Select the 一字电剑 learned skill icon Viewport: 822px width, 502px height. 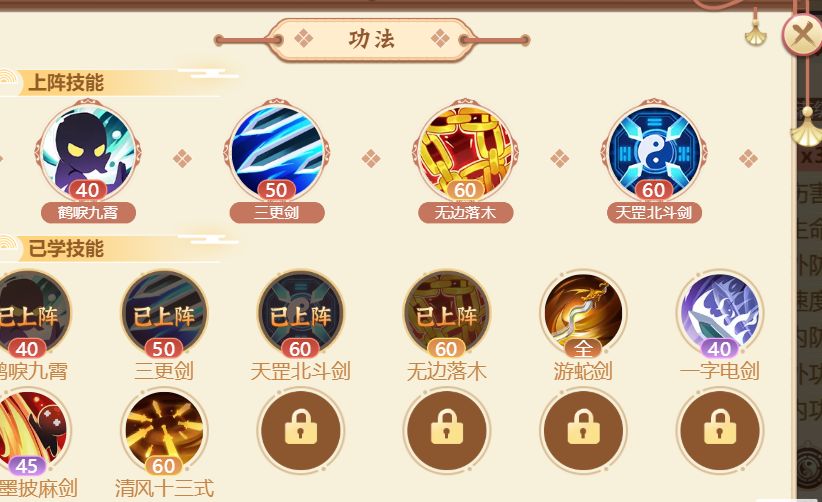point(720,313)
